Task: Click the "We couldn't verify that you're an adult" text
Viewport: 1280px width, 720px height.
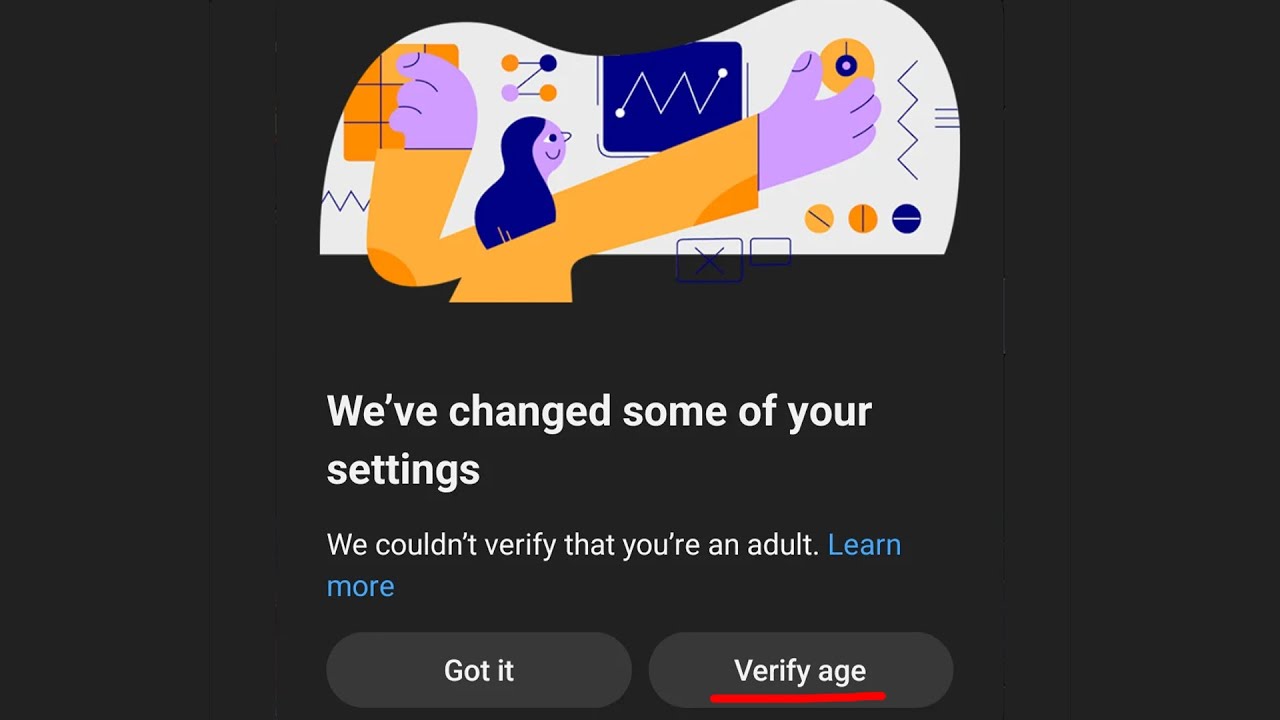Action: 573,545
